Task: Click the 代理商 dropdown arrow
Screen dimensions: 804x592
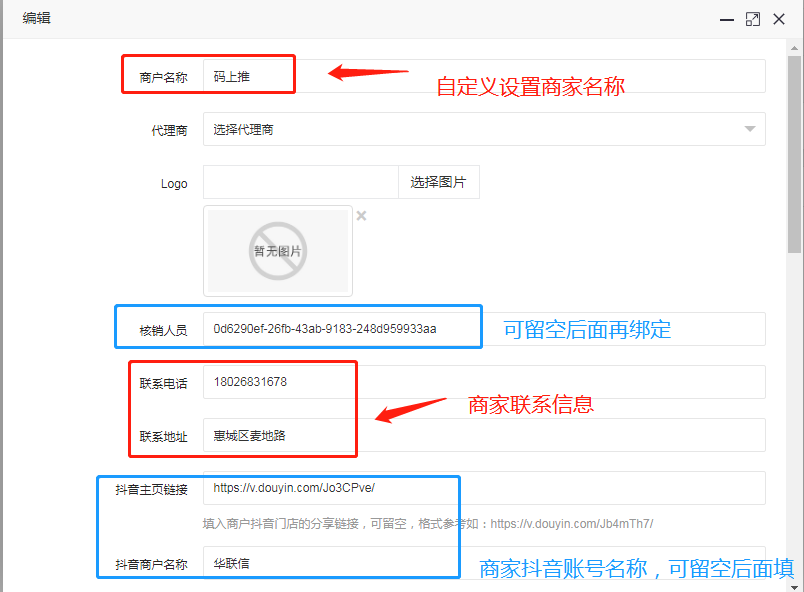Action: (750, 129)
